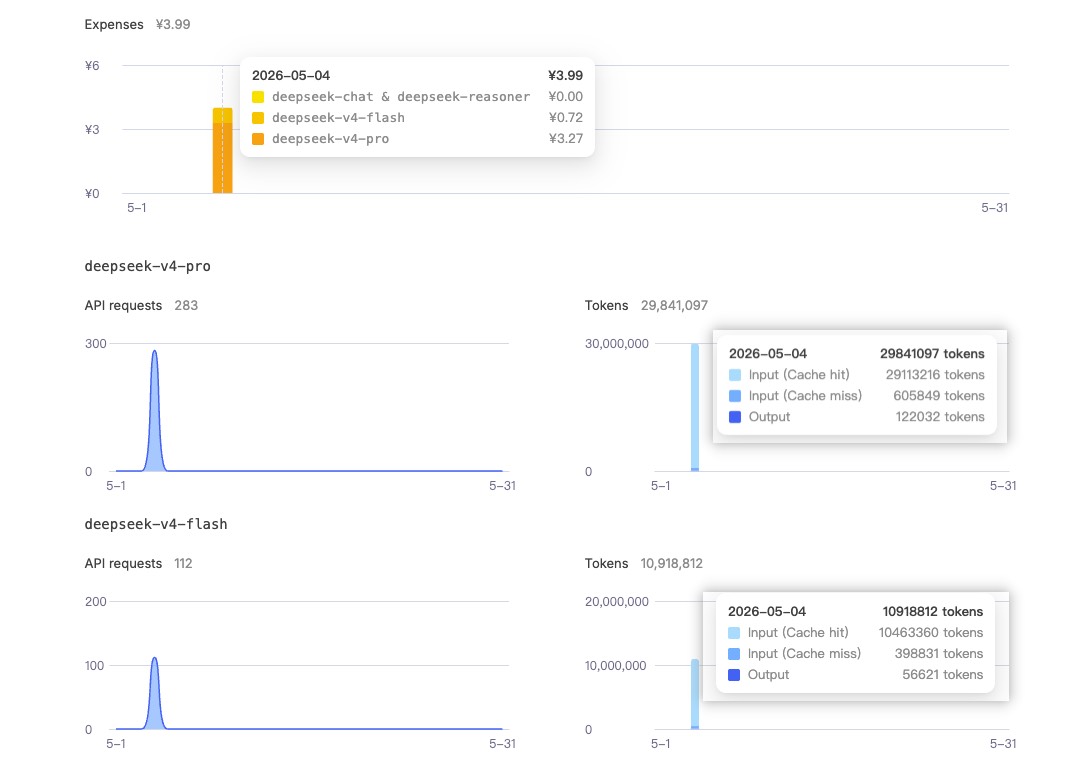This screenshot has width=1079, height=770.
Task: Click the Cache miss swatch in the pro tokens tooltip
Action: (x=735, y=396)
